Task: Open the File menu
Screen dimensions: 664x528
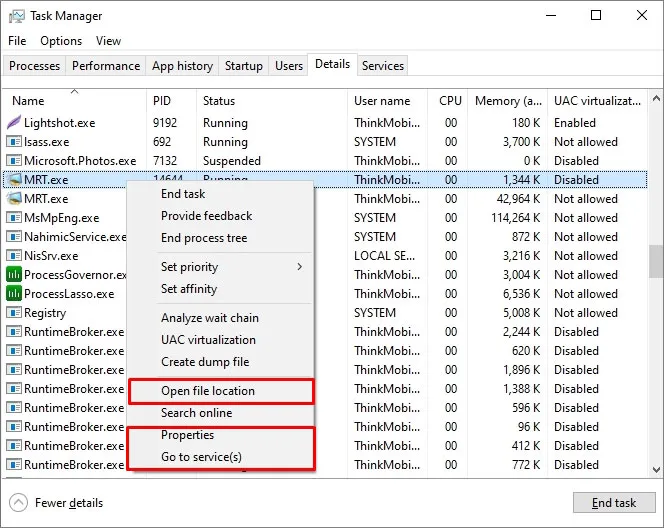Action: [17, 41]
